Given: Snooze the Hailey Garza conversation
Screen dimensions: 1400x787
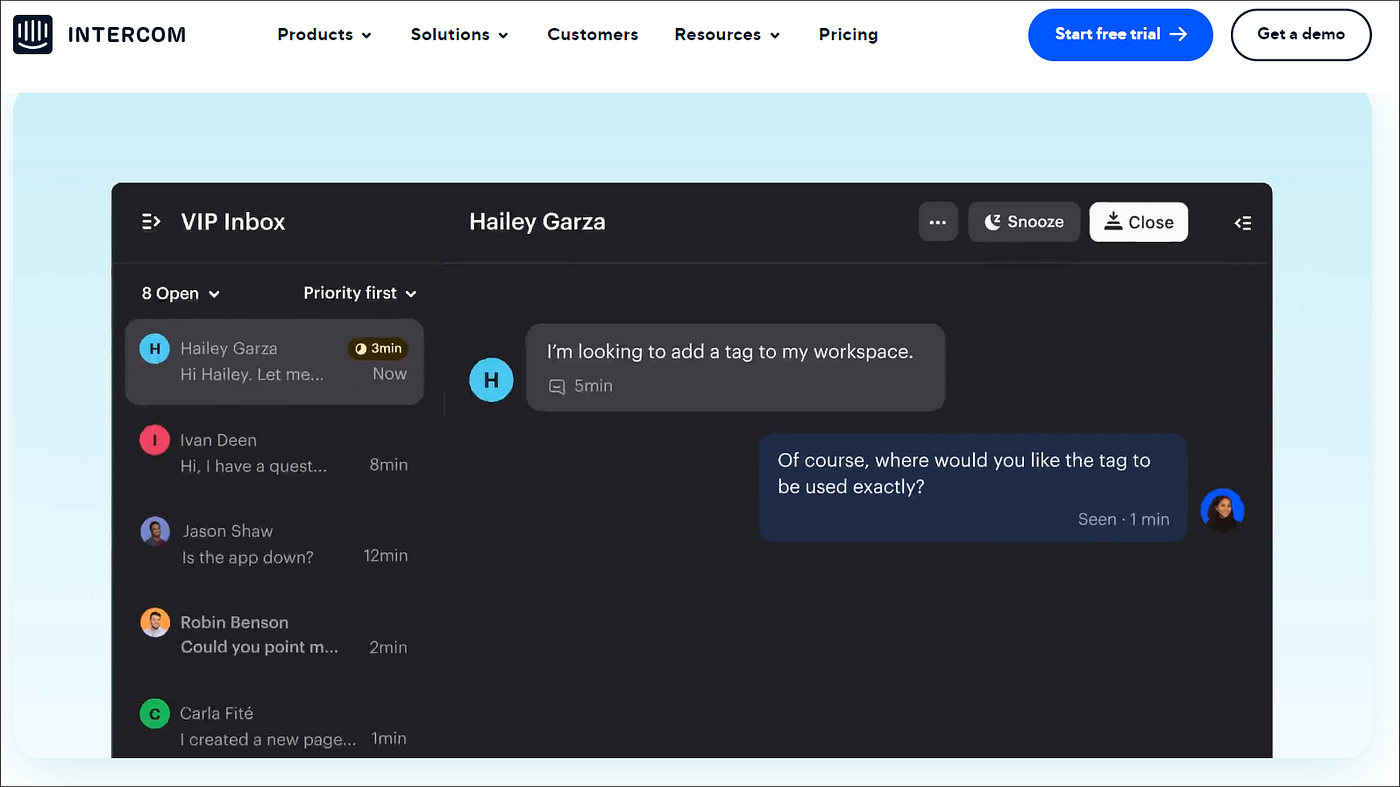Looking at the screenshot, I should point(1024,222).
